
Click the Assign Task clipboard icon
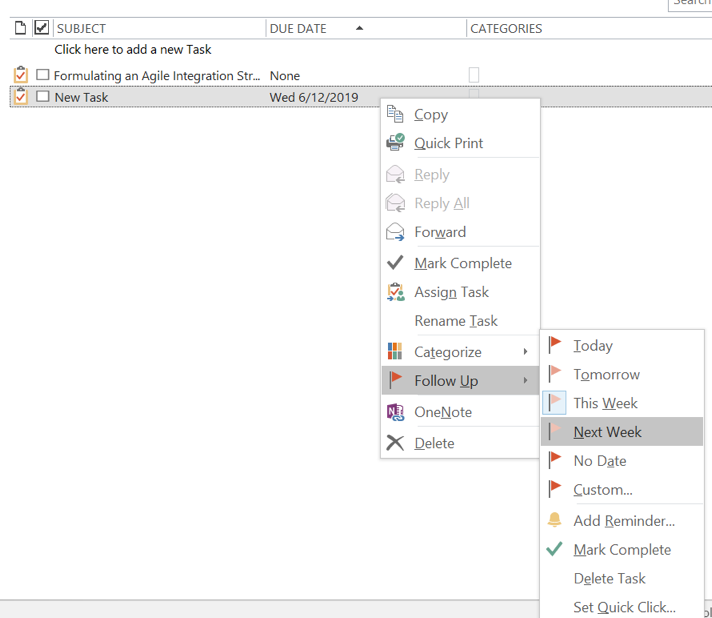(x=395, y=292)
